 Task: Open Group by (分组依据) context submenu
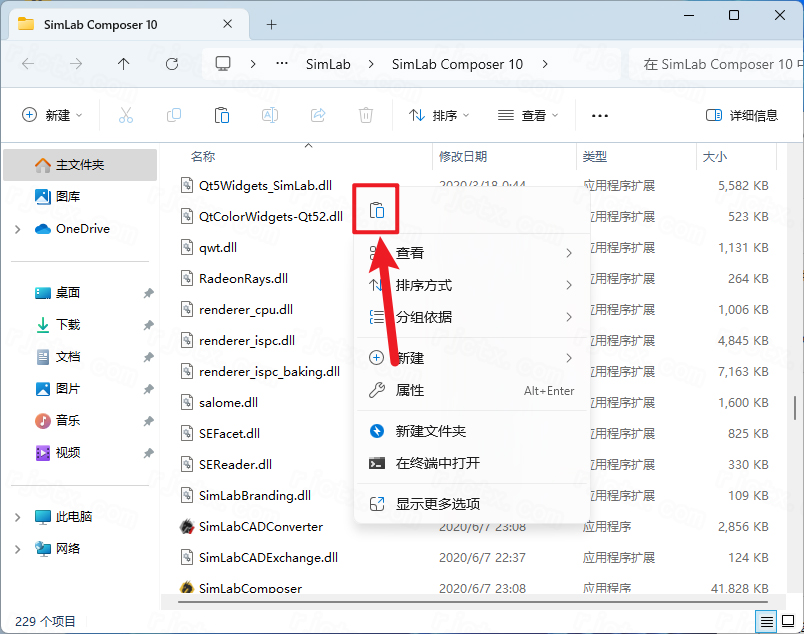tap(471, 317)
